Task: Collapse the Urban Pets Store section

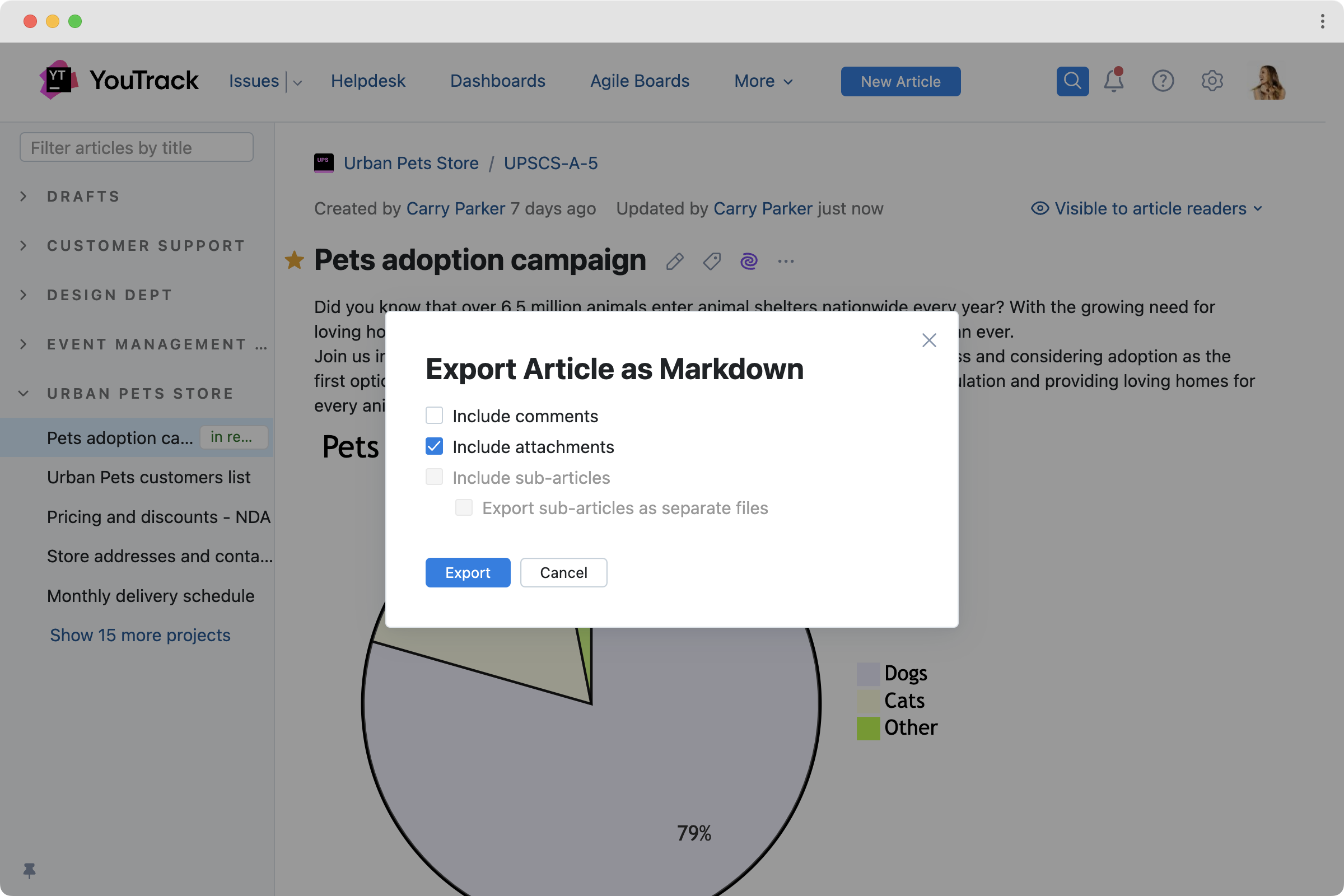Action: pyautogui.click(x=24, y=394)
